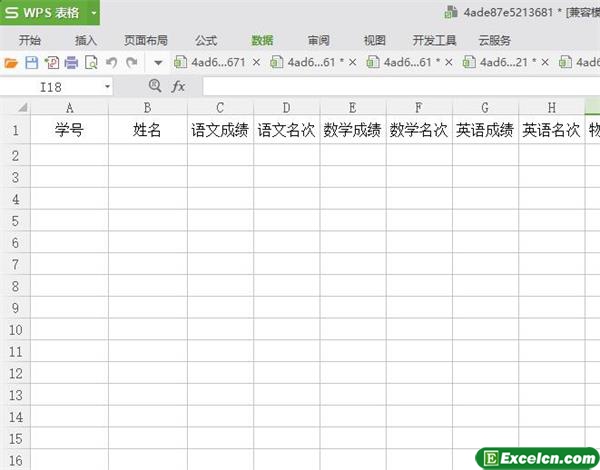The image size is (600, 470).
Task: Click cell containing 数学成绩
Action: tap(353, 130)
